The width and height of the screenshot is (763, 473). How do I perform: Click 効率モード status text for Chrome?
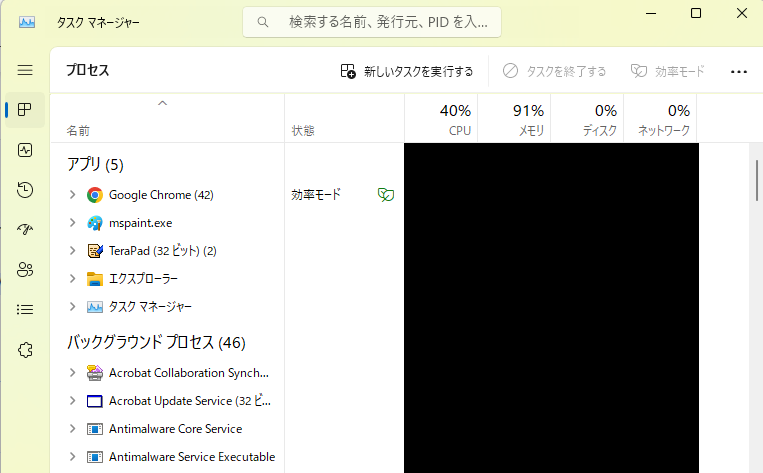point(316,195)
